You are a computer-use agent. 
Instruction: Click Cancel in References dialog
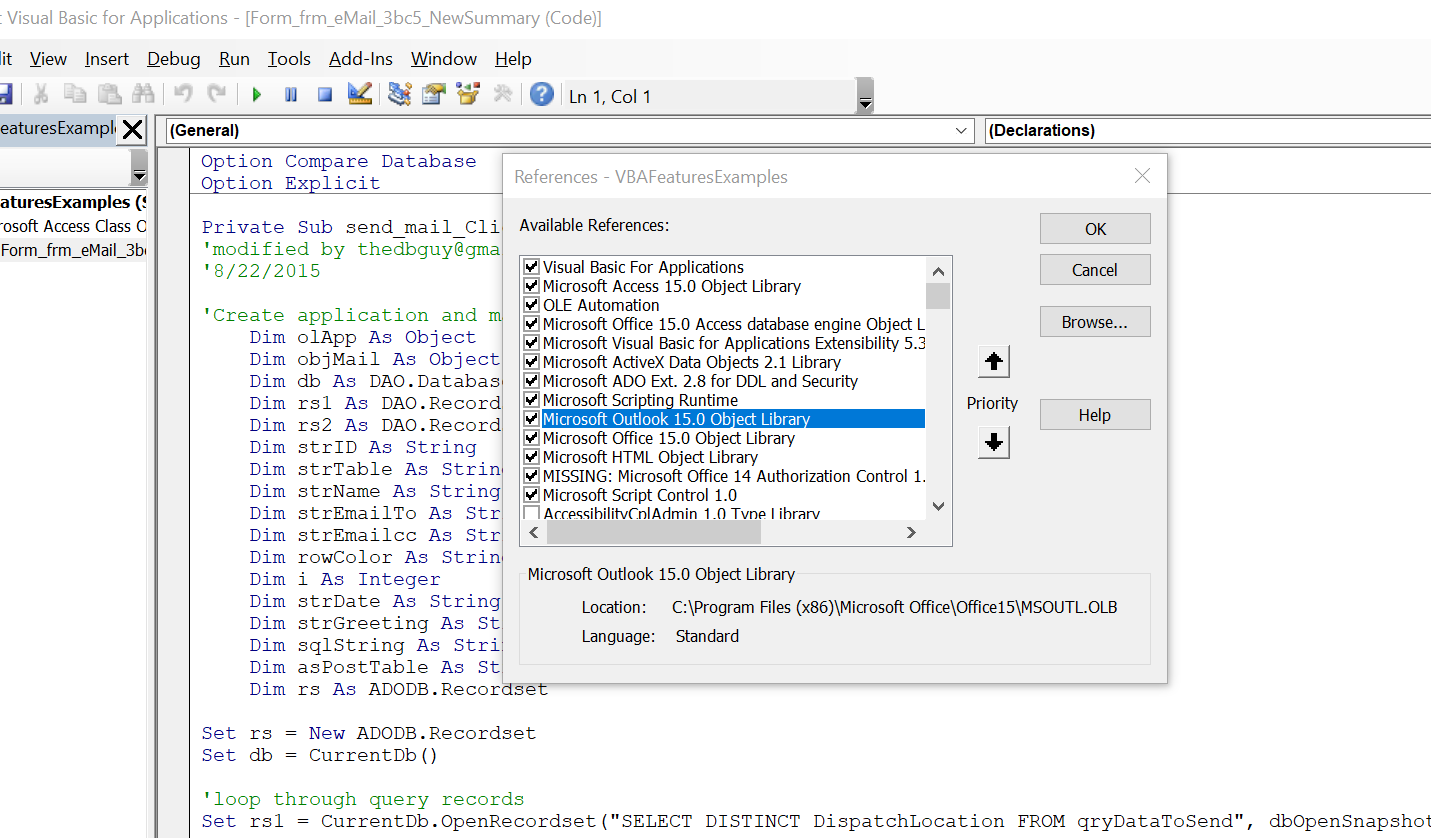1095,270
